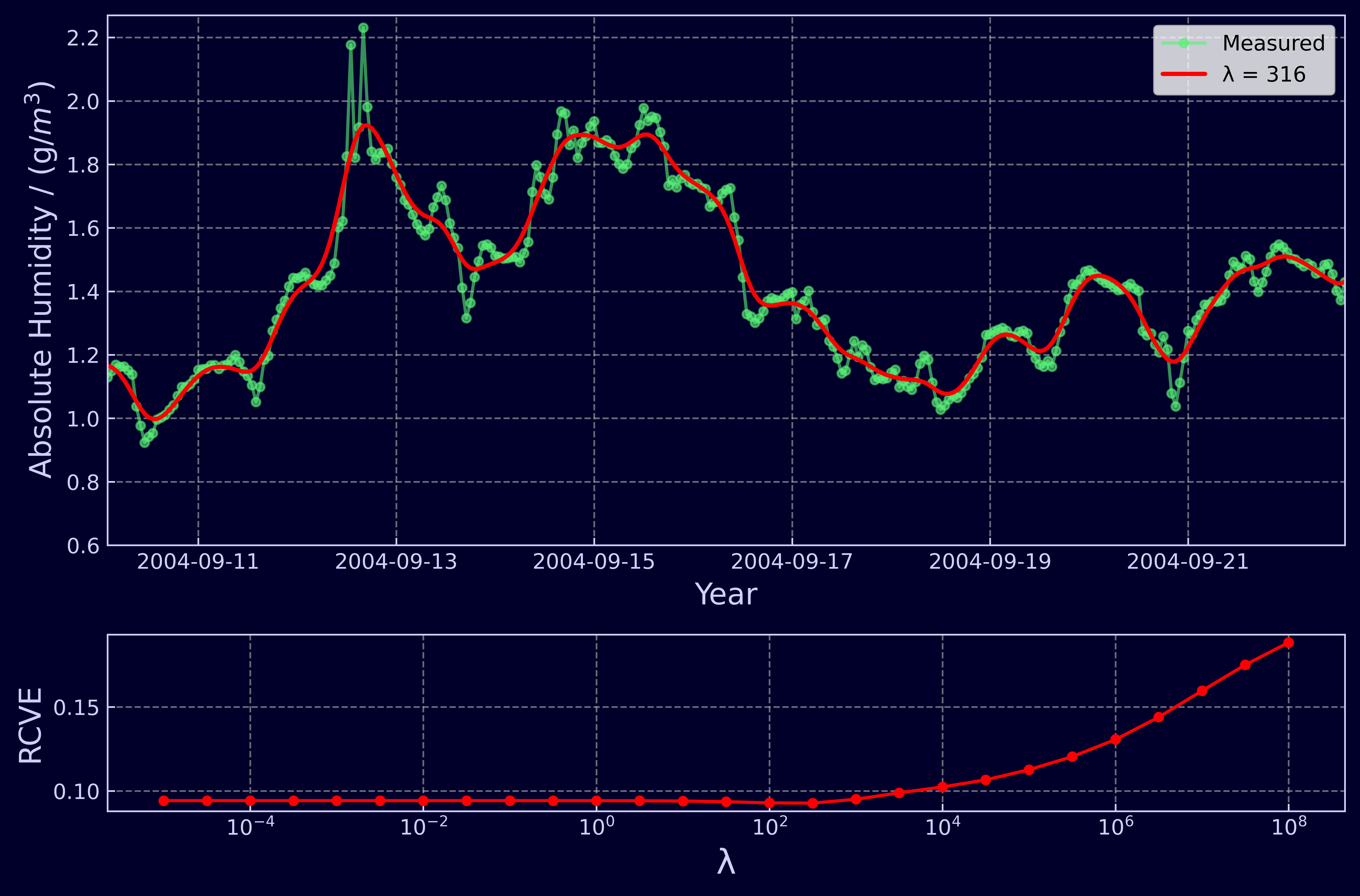The image size is (1360, 896).
Task: Click the RCVE point at λ = 10^8
Action: pos(1289,643)
